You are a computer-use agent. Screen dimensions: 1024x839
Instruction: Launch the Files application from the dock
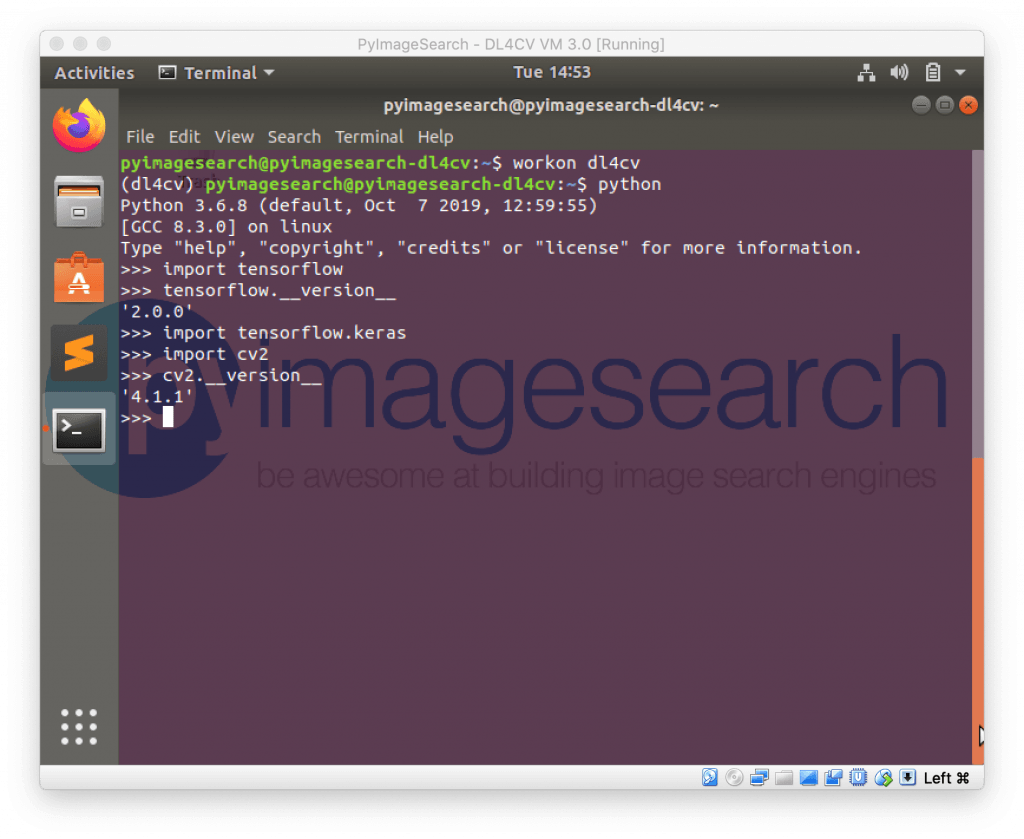[x=79, y=201]
